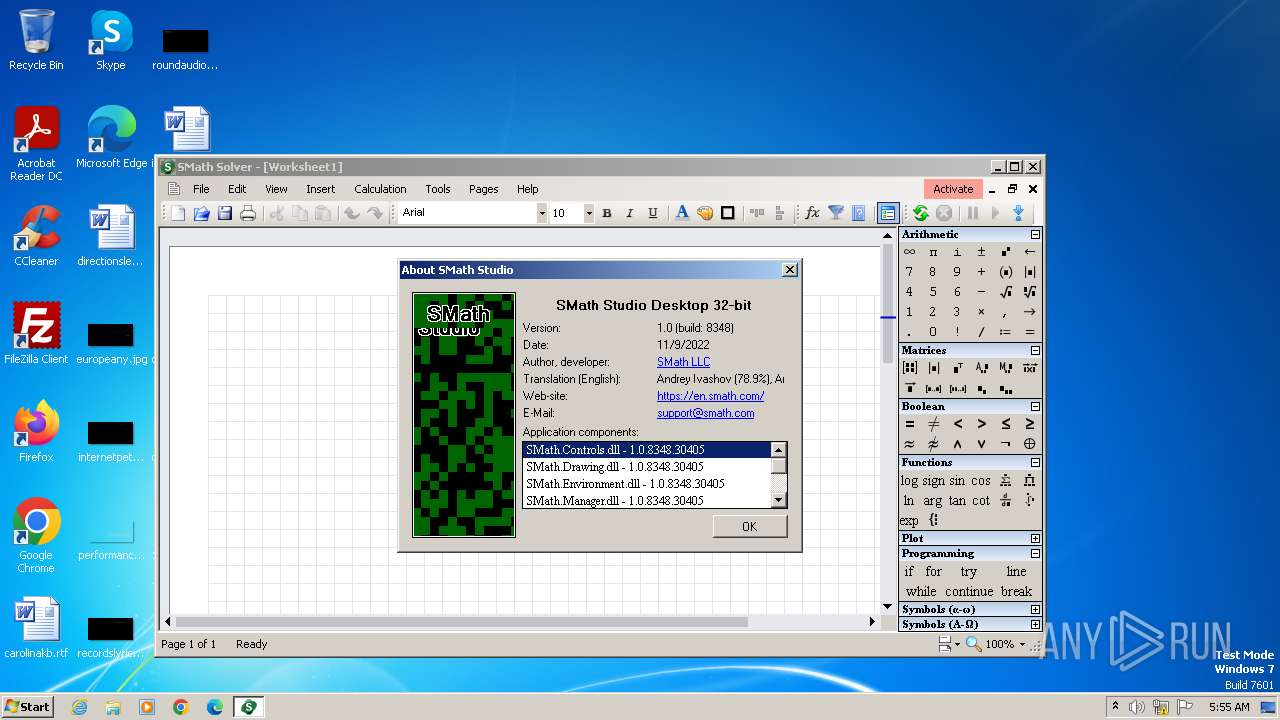Click the region border square icon

(728, 213)
